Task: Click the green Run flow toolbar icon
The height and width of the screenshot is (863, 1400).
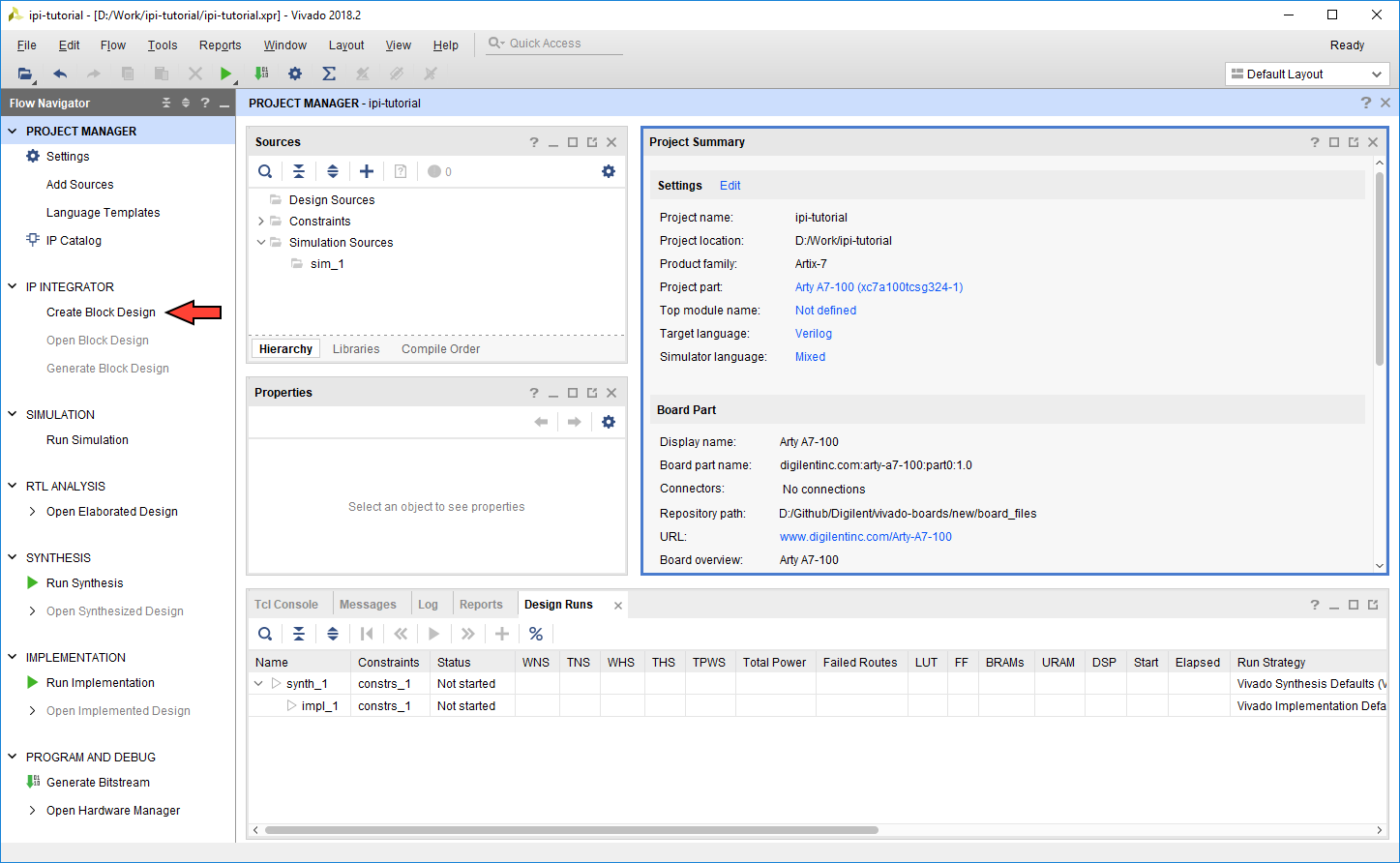Action: point(225,74)
